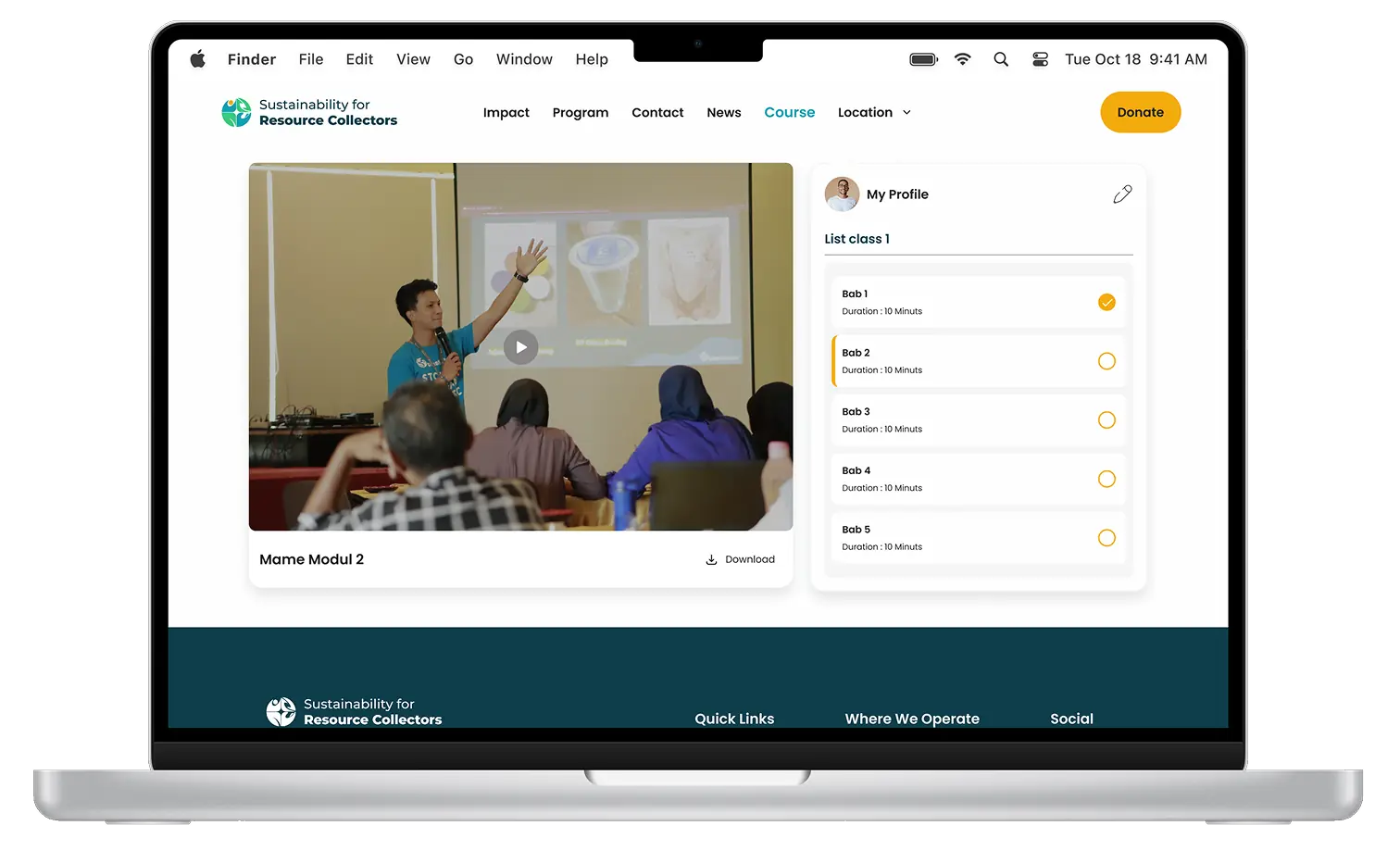The height and width of the screenshot is (863, 1400).
Task: Open the Course navigation tab
Action: [789, 113]
